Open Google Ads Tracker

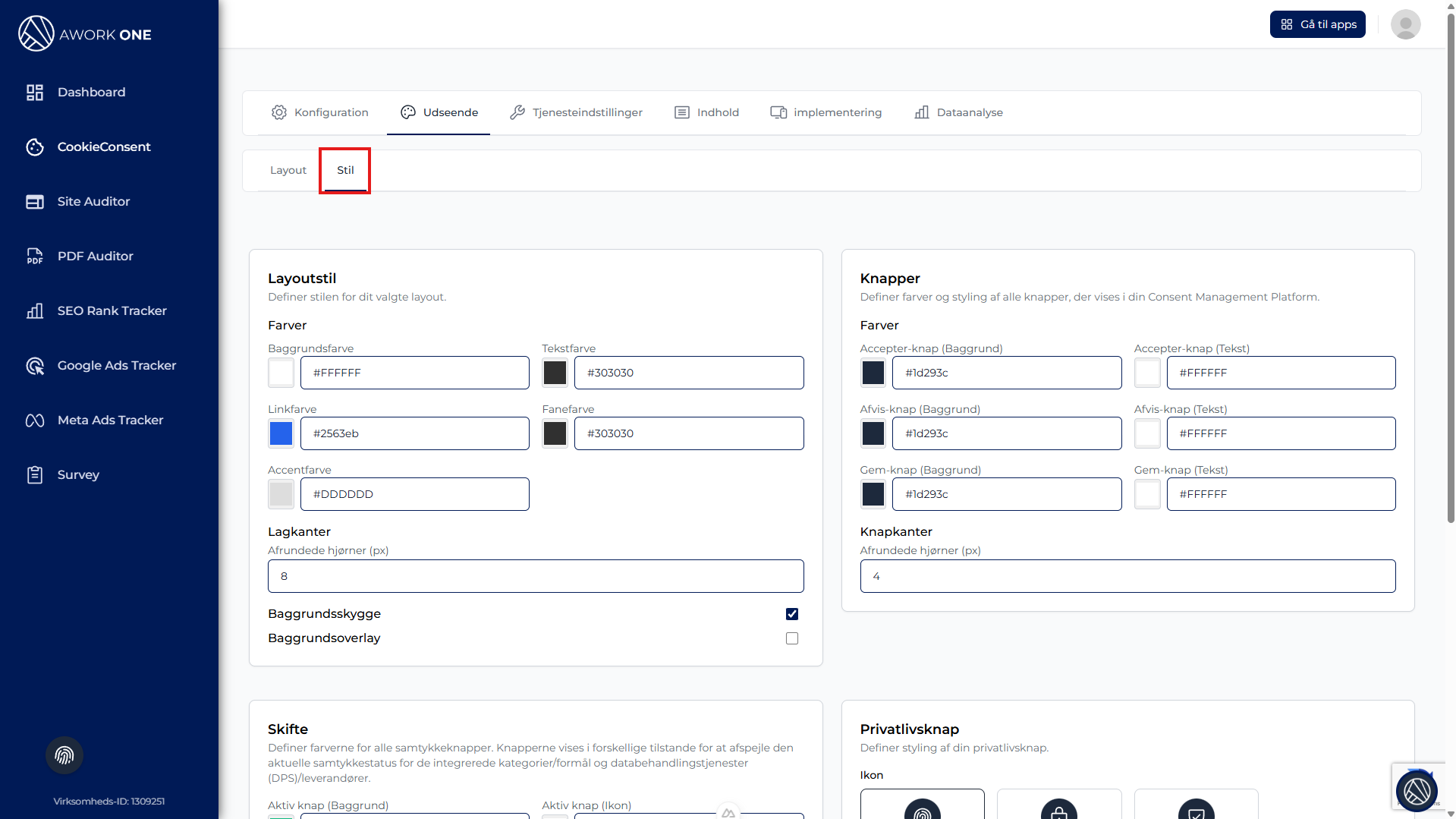tap(116, 365)
